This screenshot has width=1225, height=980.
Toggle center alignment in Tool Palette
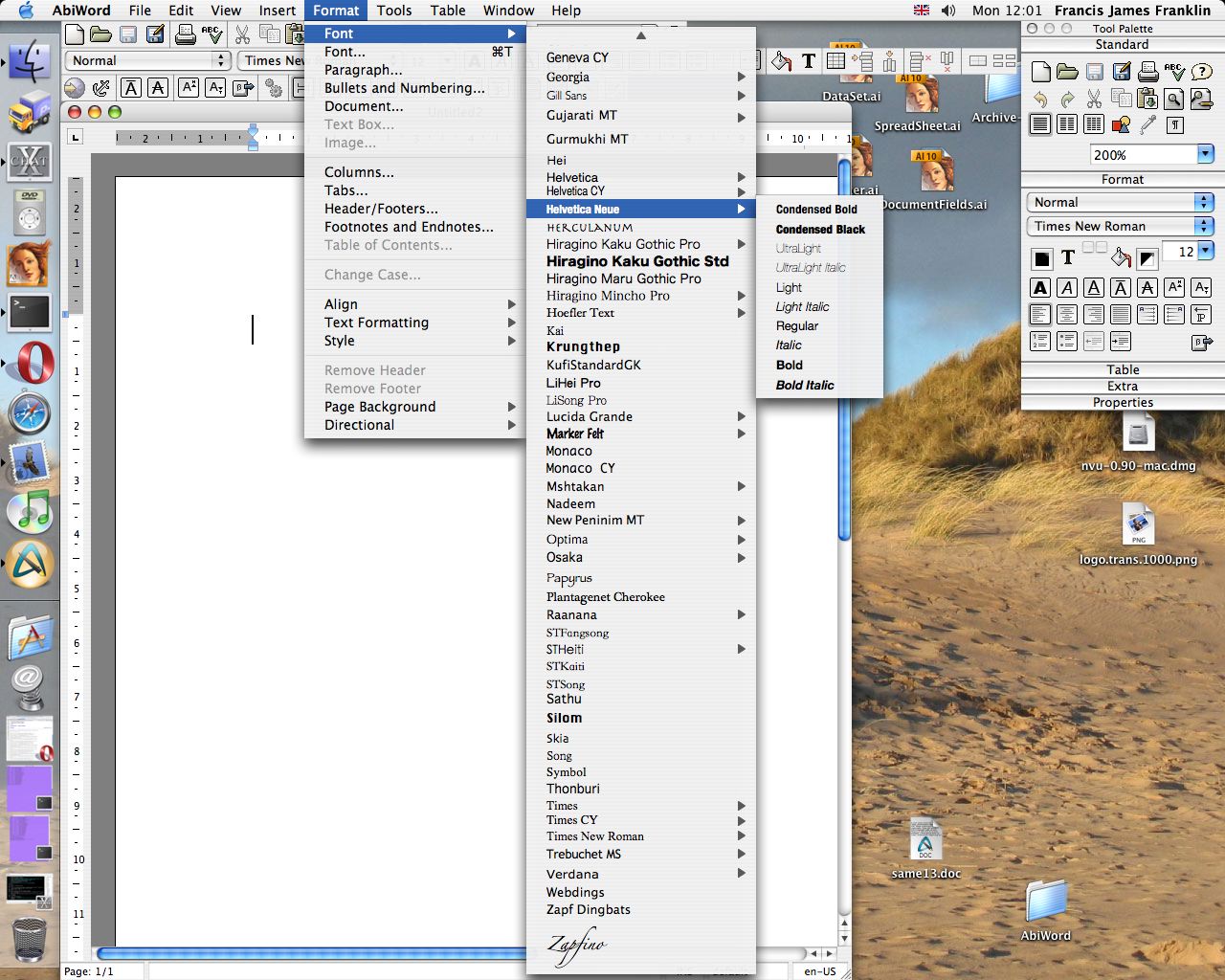(x=1067, y=313)
